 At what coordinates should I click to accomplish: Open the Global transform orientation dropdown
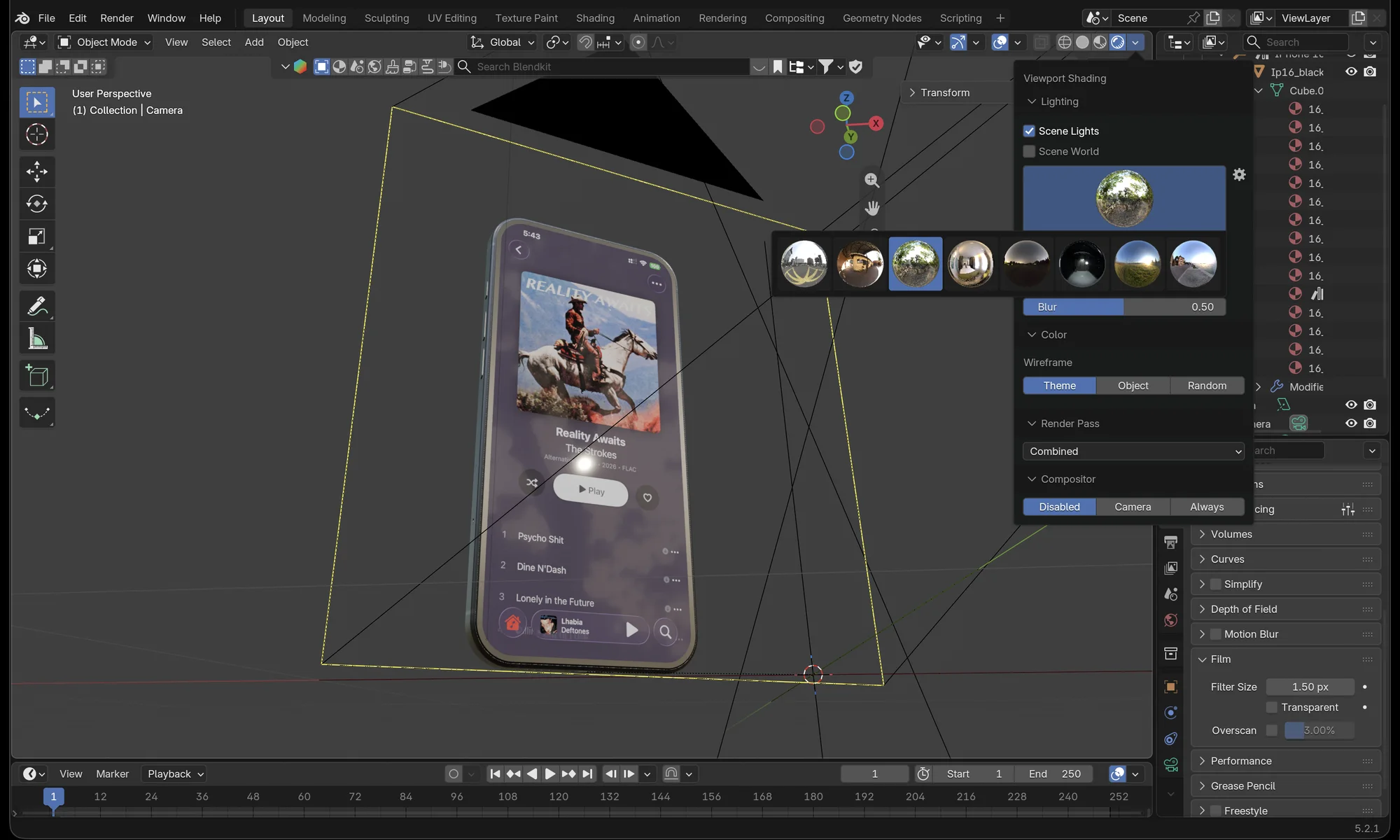click(502, 42)
